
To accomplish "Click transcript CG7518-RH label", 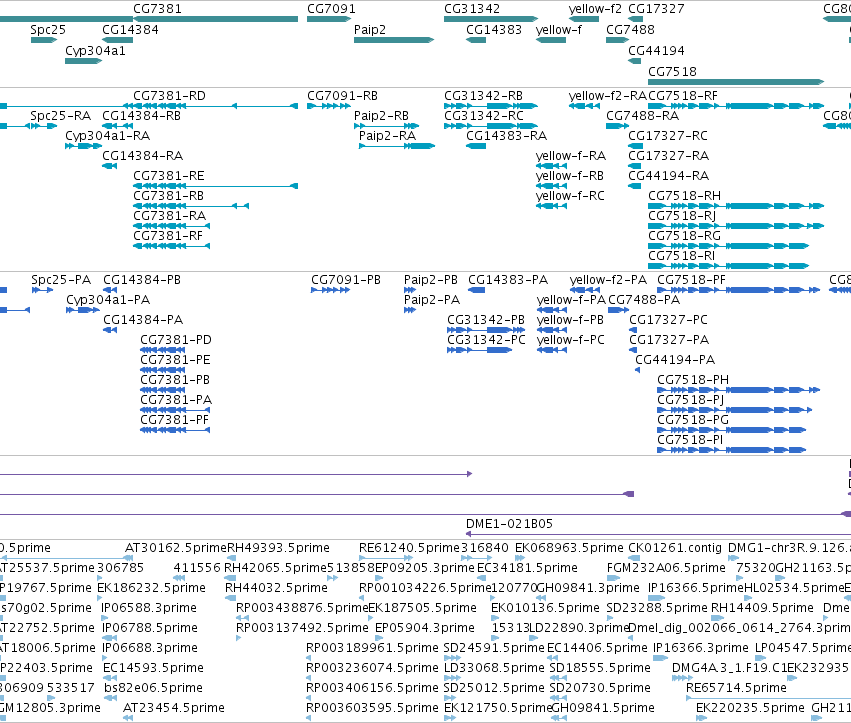I will 684,195.
